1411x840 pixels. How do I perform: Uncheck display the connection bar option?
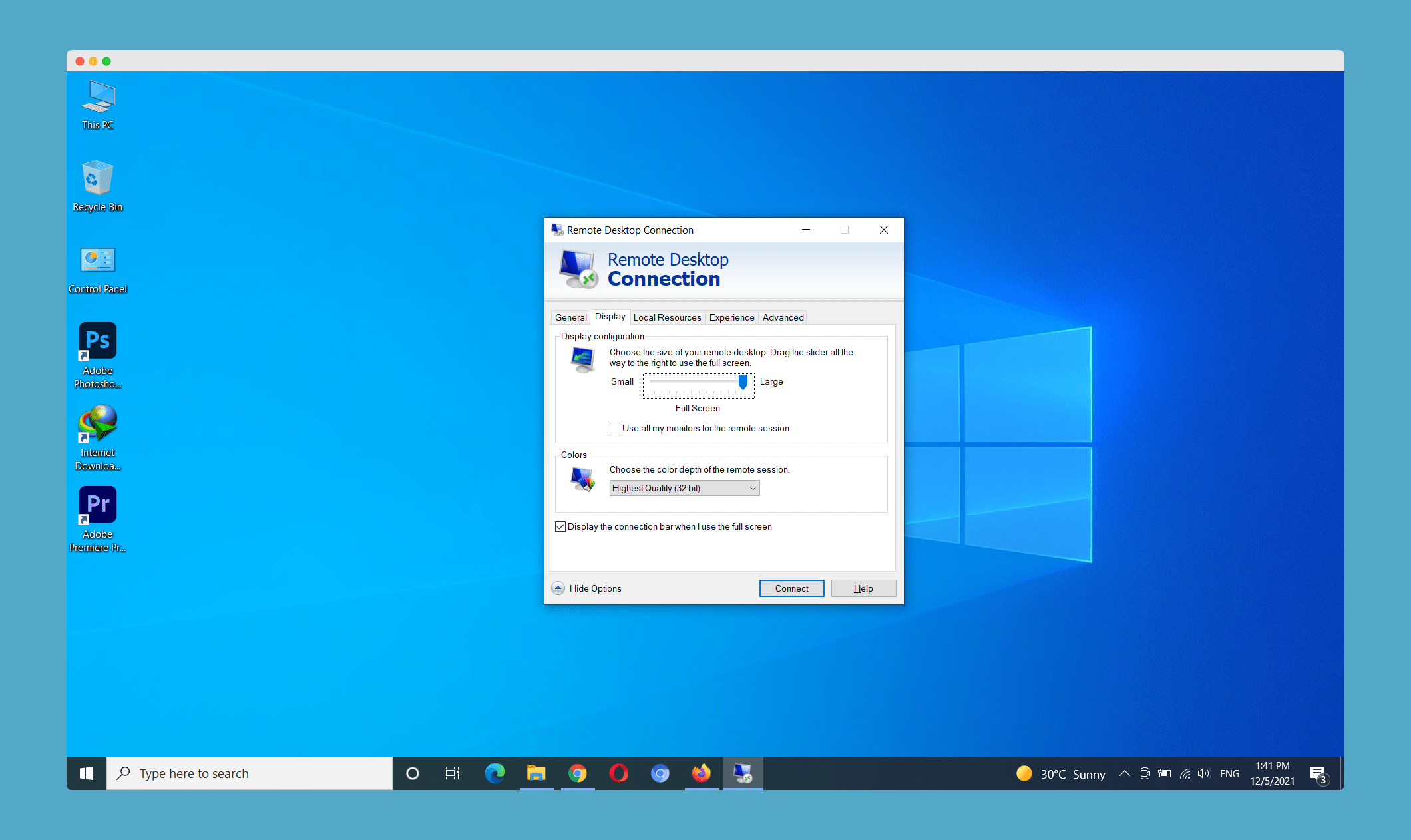[x=560, y=526]
